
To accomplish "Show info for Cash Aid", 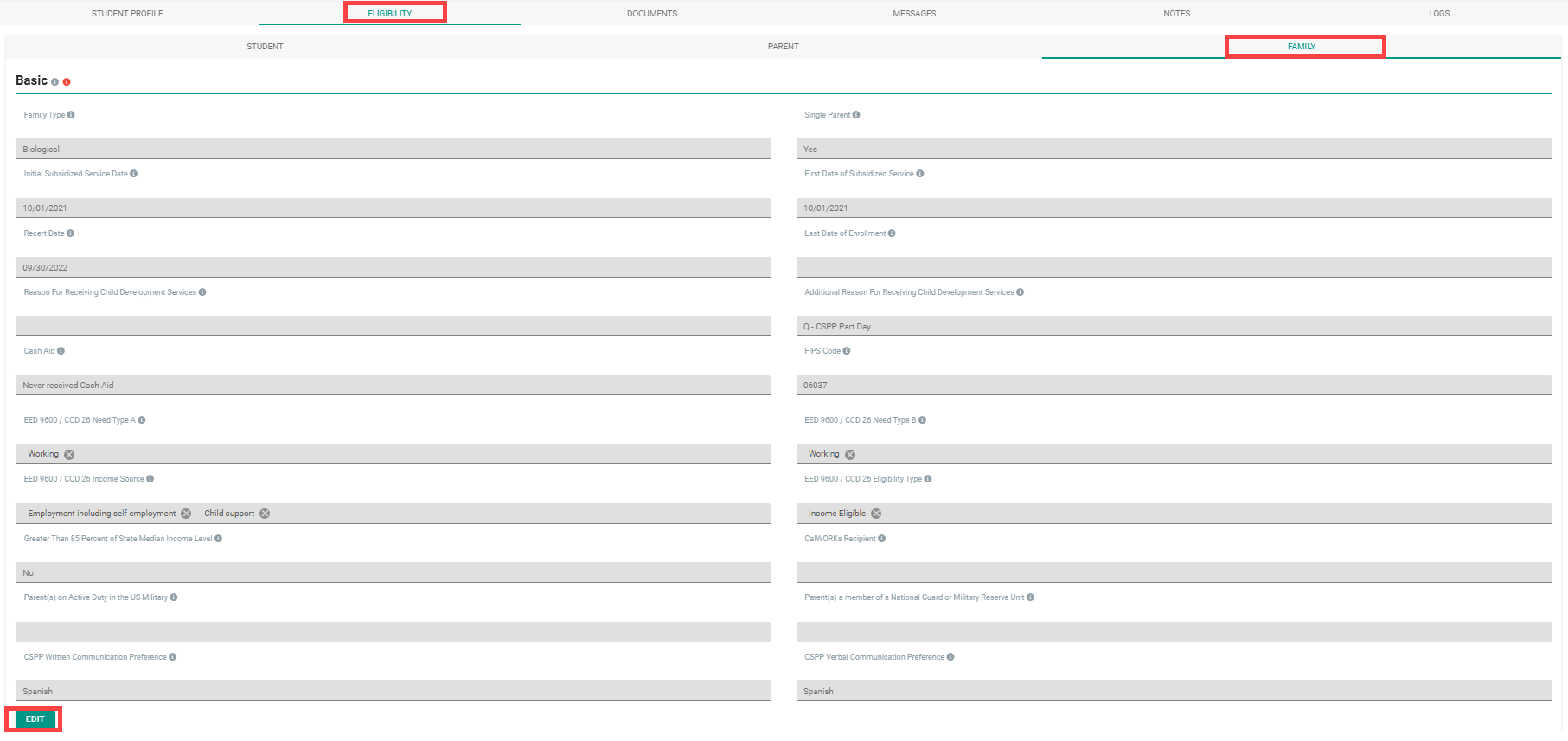I will pos(61,351).
